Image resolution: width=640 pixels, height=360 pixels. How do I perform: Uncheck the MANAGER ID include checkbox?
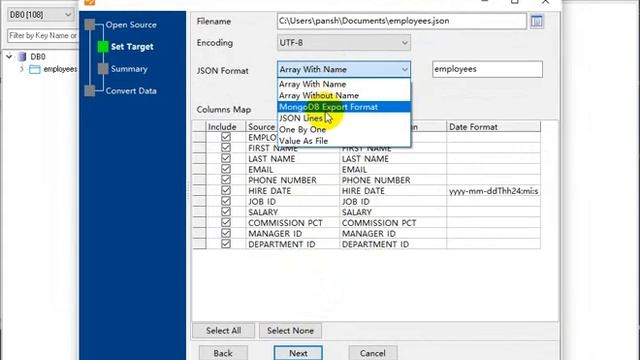click(226, 233)
